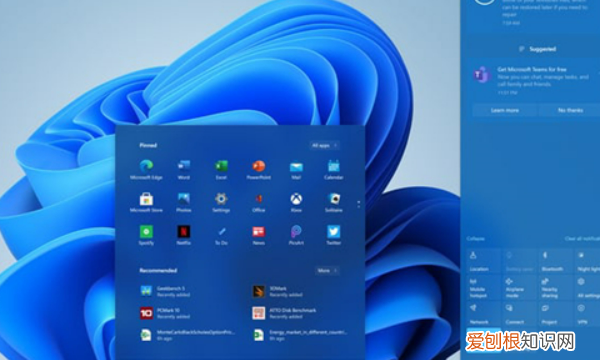600x360 pixels.
Task: Open Microsoft Edge from pinned apps
Action: click(146, 169)
